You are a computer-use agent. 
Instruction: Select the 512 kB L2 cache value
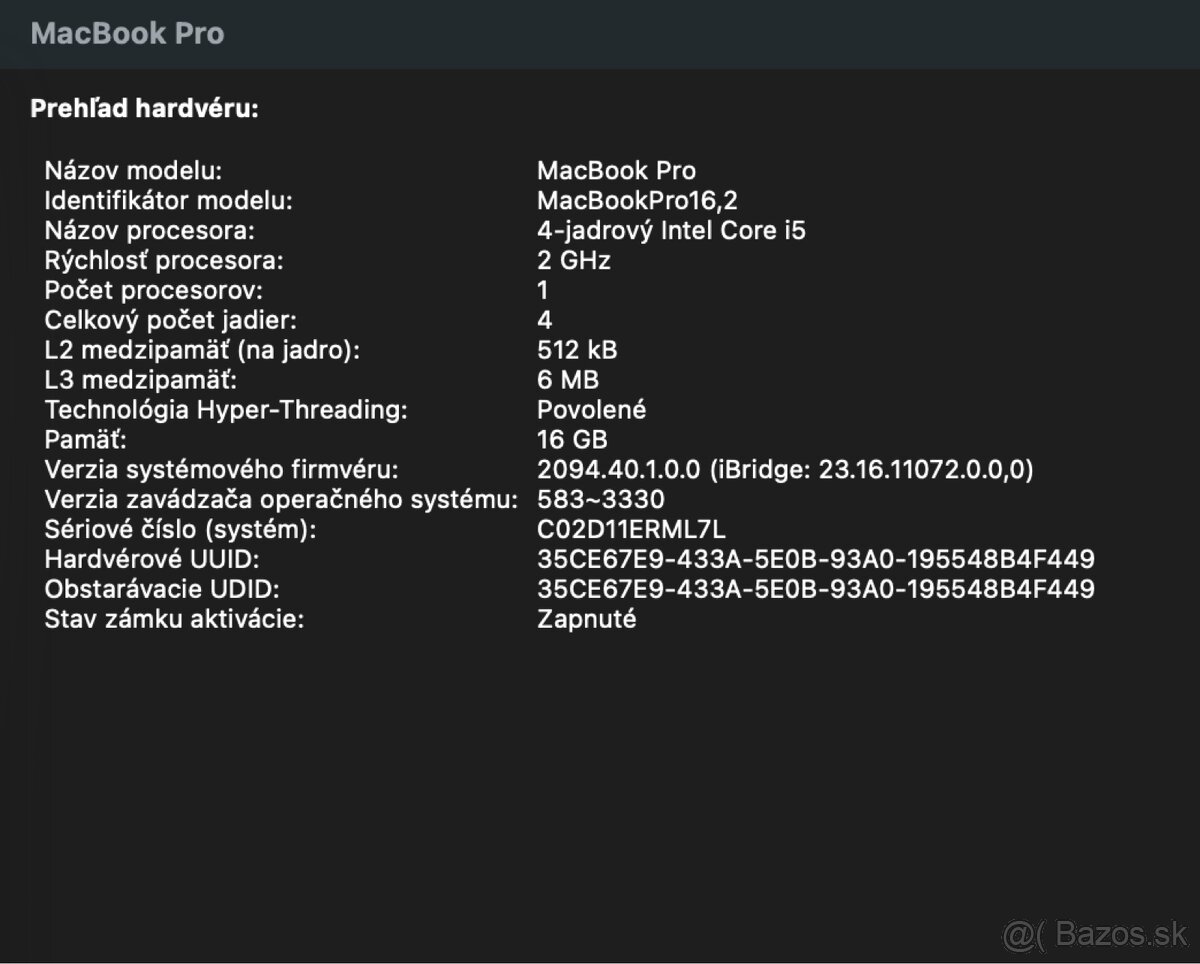[577, 350]
